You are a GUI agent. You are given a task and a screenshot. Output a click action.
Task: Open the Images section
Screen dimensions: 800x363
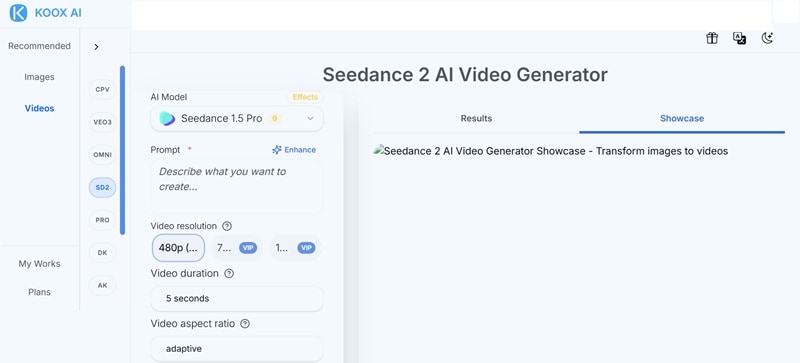coord(39,77)
